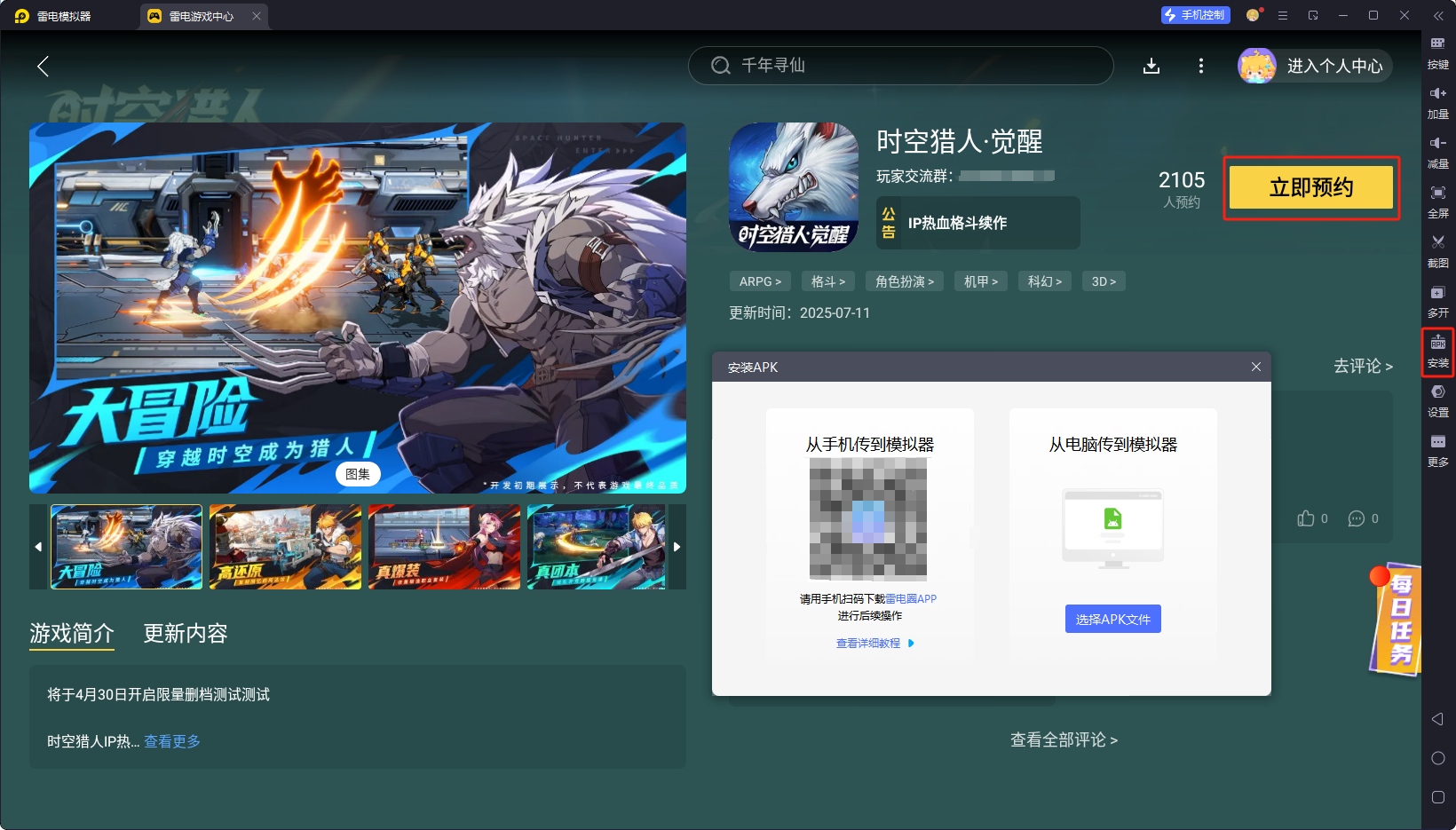This screenshot has width=1456, height=830.
Task: Click 进入个人中心
Action: 1335,66
